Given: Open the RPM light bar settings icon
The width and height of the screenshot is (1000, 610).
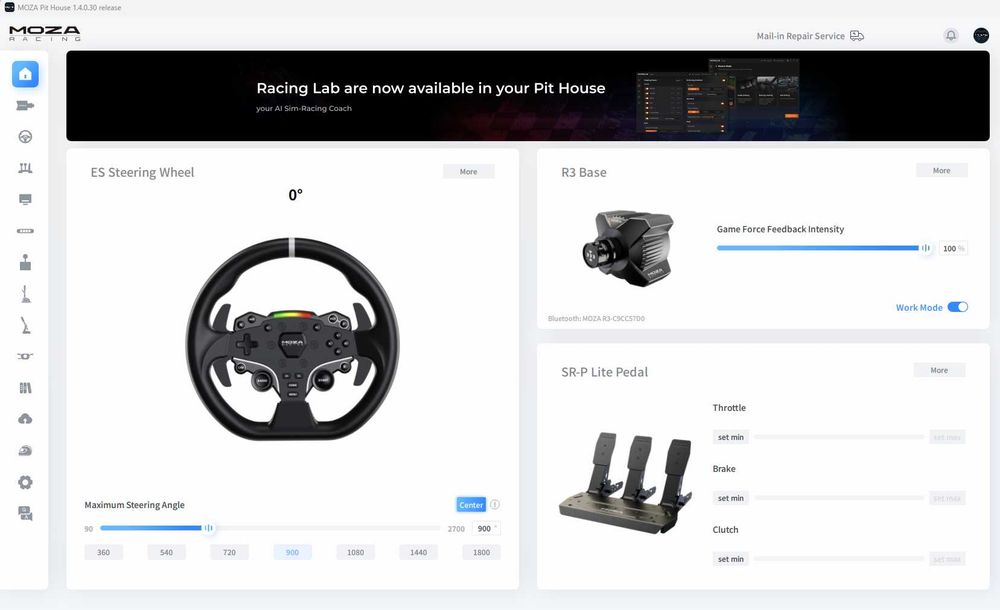Looking at the screenshot, I should click(26, 231).
